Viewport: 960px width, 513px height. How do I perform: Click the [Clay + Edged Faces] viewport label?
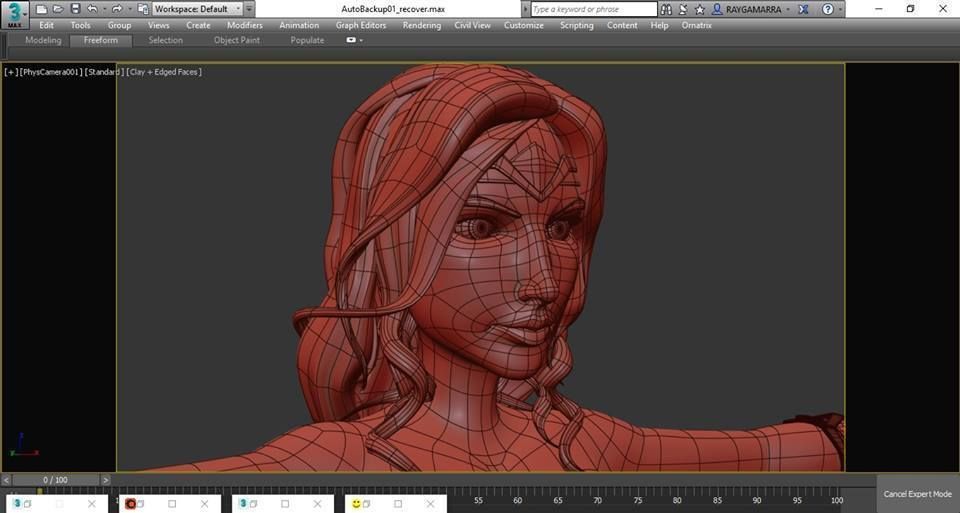tap(163, 72)
